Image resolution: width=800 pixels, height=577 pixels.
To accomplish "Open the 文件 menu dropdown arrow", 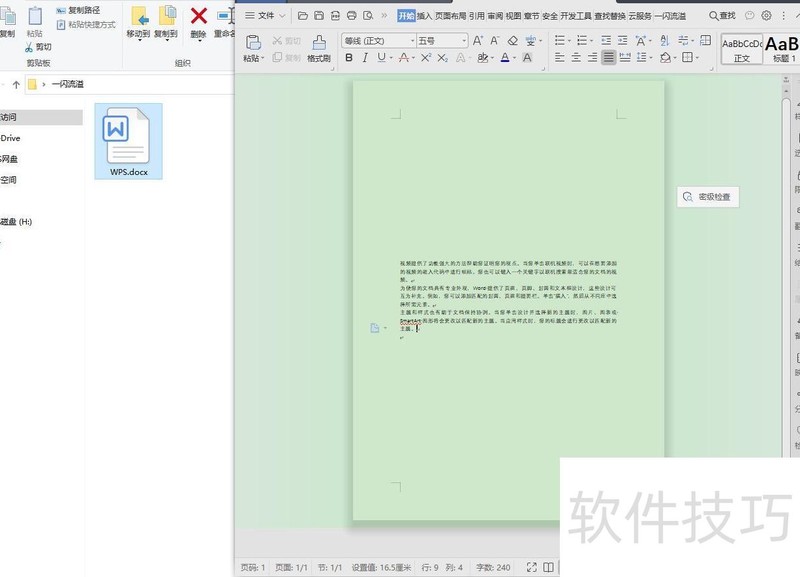I will (x=282, y=16).
